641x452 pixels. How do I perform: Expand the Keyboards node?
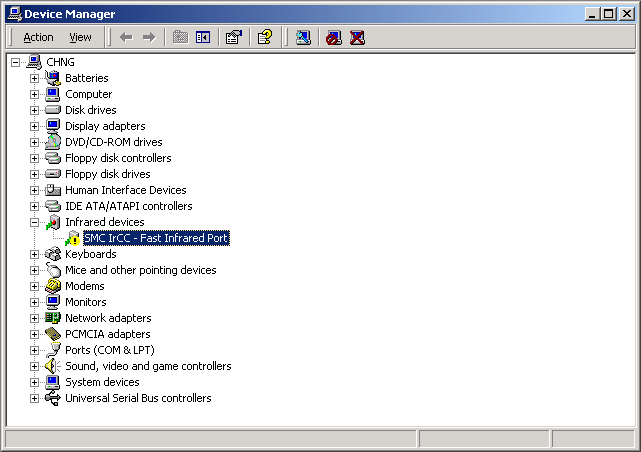(34, 254)
